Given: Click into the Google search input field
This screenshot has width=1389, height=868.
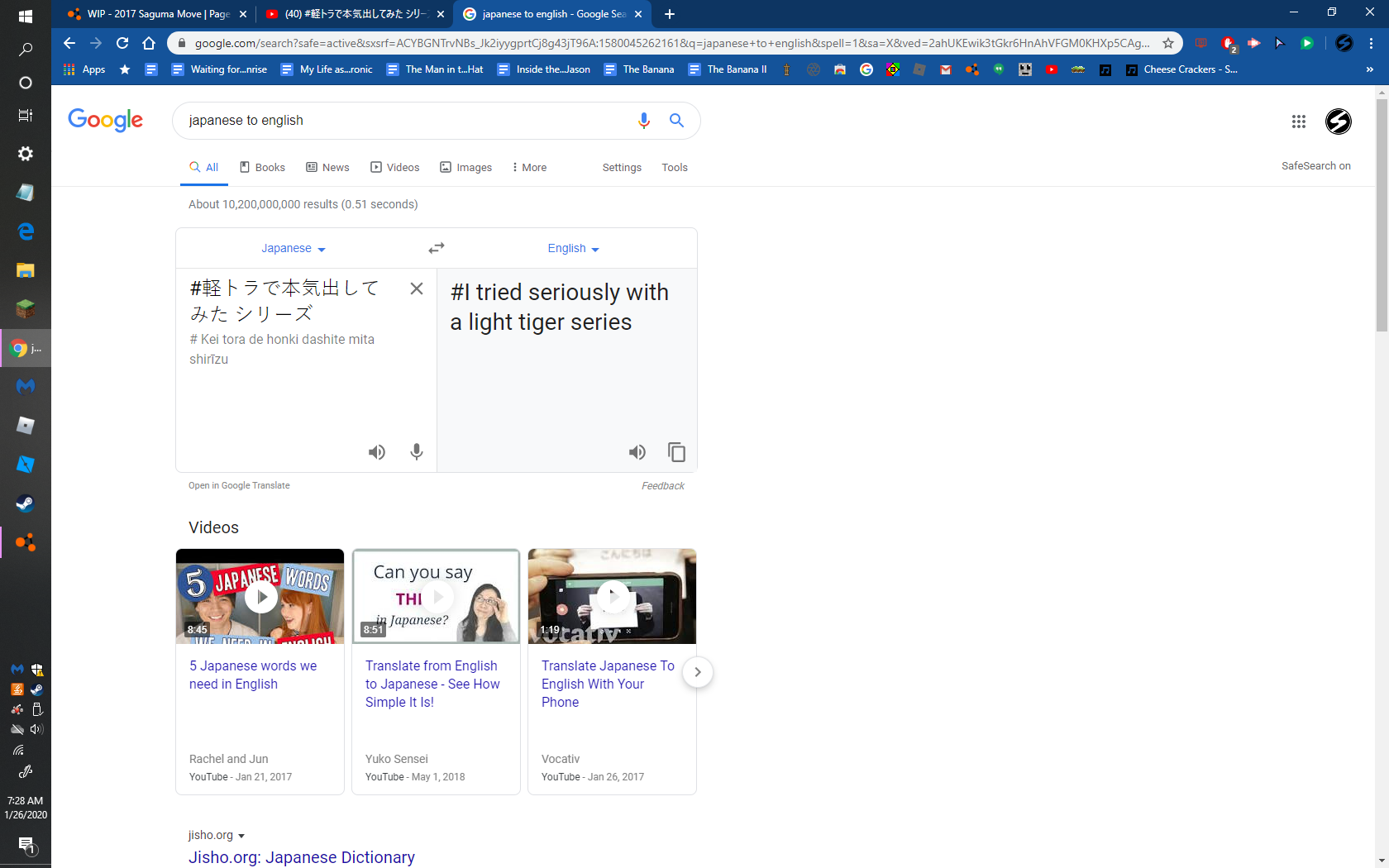Looking at the screenshot, I should tap(405, 121).
